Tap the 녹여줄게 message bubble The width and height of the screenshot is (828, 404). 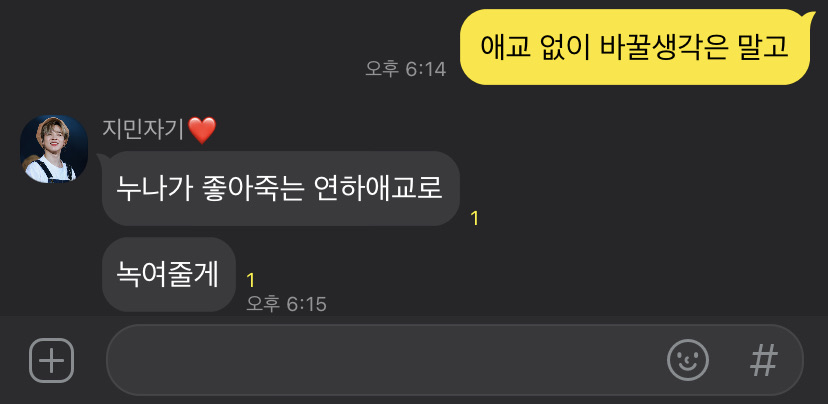[168, 274]
